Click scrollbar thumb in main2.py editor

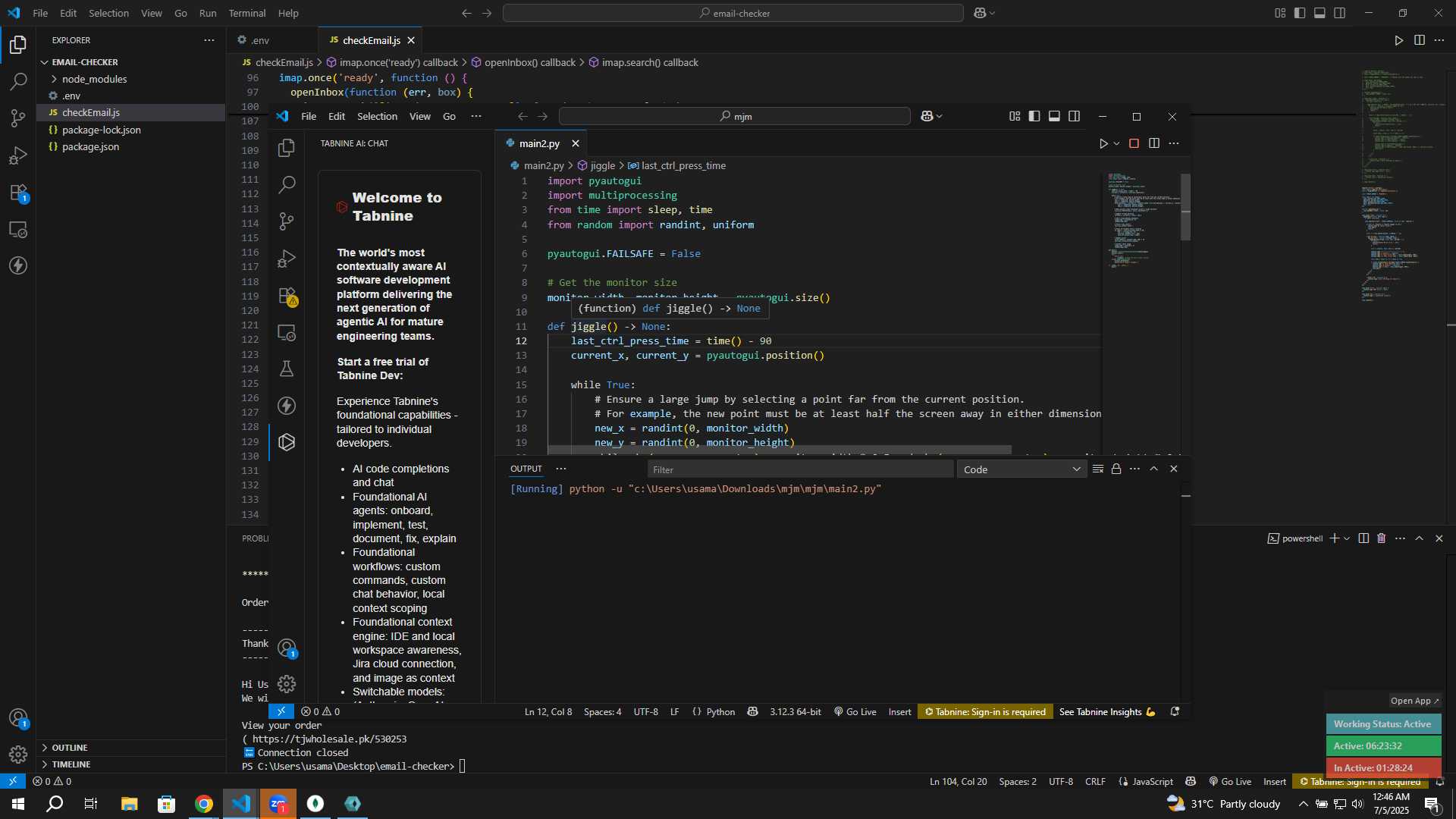[1185, 207]
